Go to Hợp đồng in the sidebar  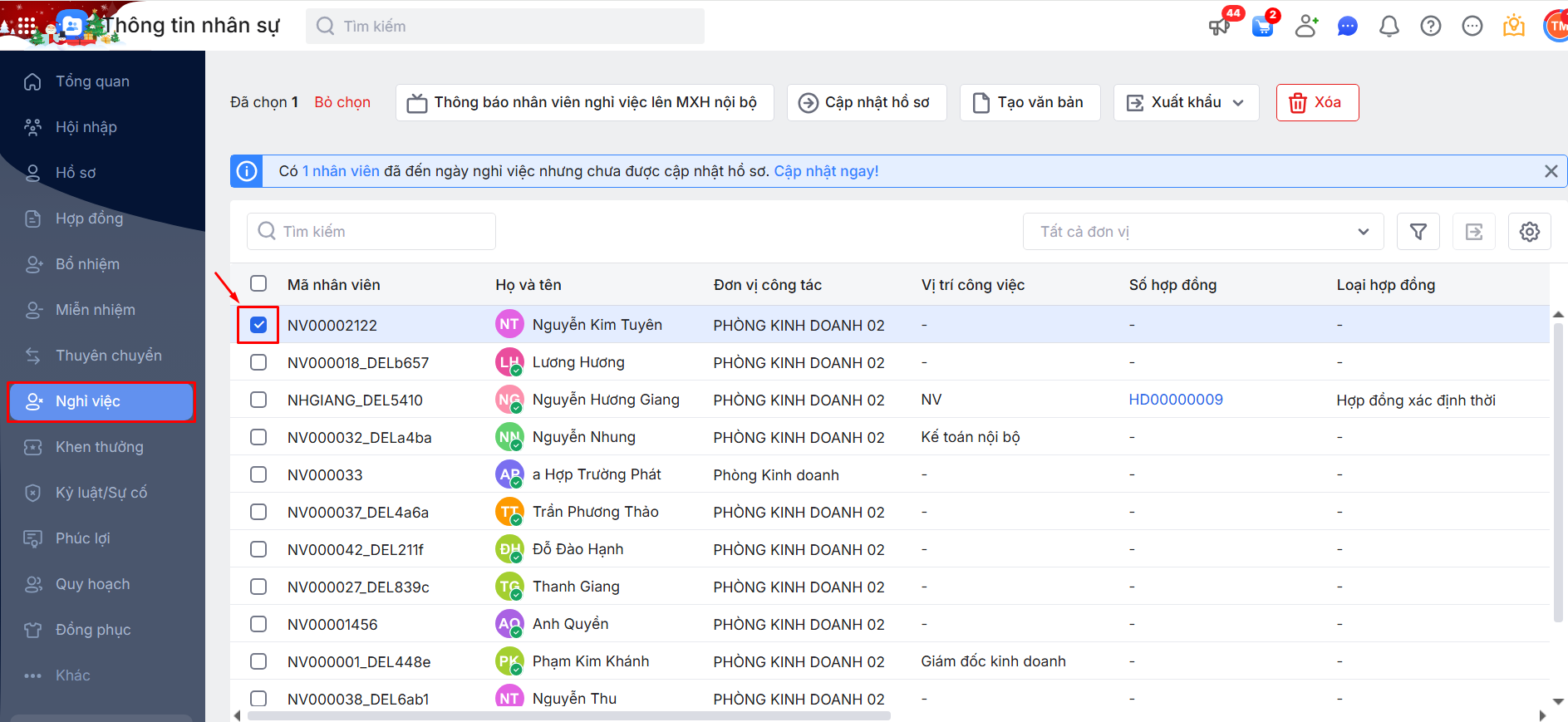coord(89,219)
